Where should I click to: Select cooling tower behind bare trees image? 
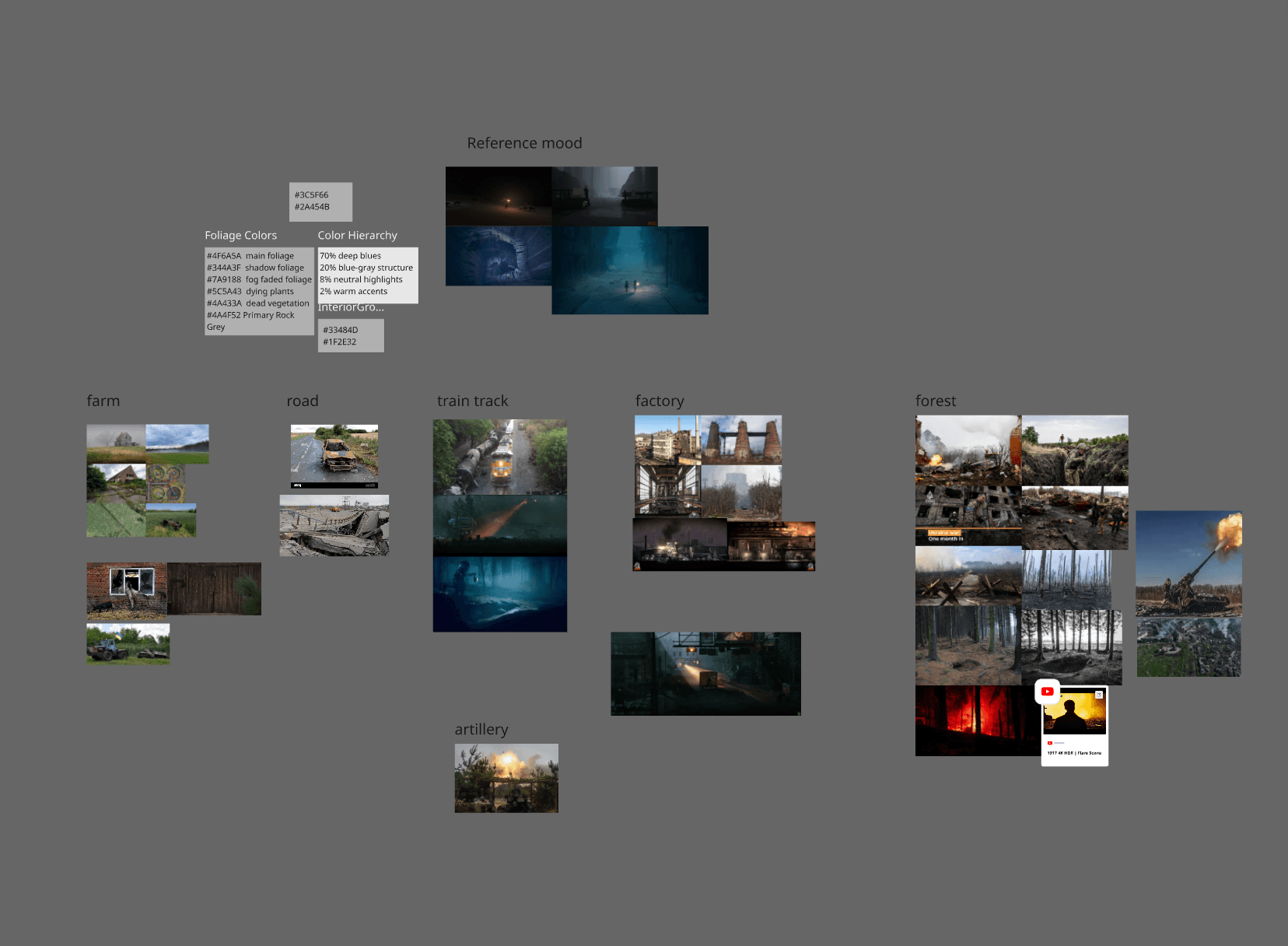click(x=741, y=492)
